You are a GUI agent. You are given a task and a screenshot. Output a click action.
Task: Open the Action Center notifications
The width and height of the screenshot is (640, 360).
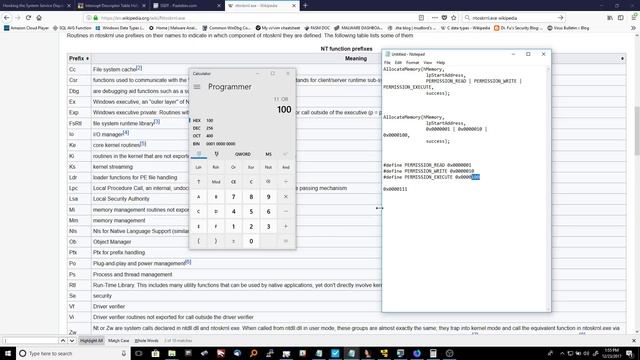pos(629,353)
